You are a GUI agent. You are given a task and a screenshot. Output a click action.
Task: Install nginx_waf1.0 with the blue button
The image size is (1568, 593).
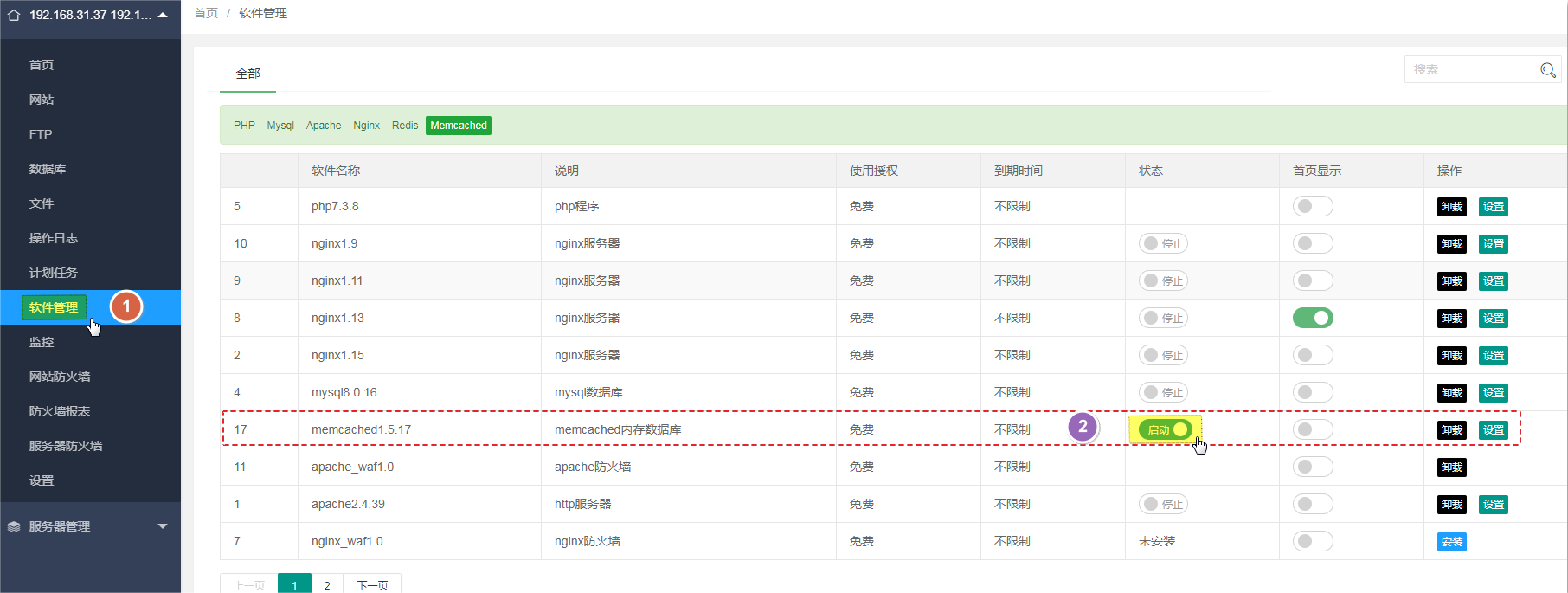[1451, 542]
